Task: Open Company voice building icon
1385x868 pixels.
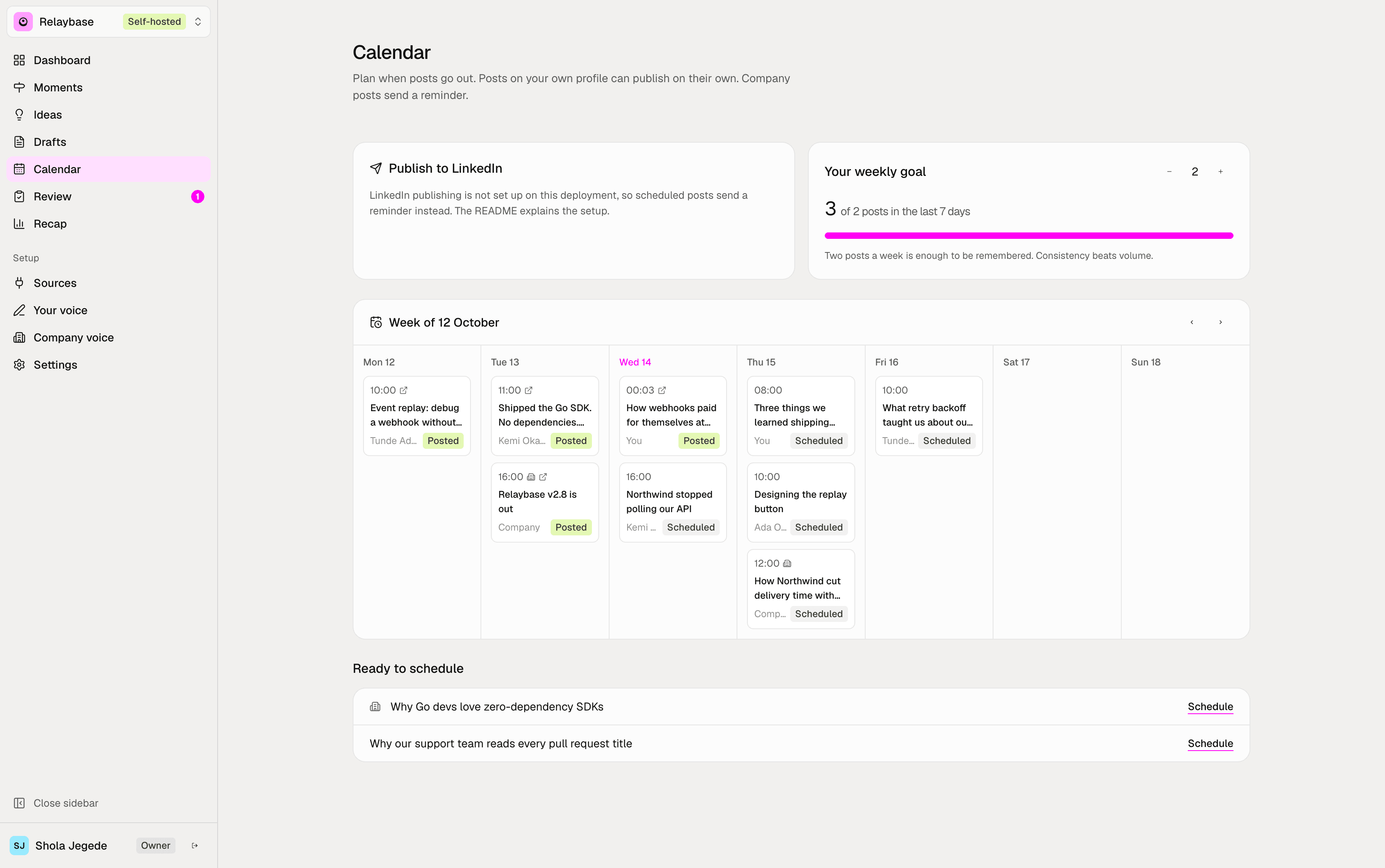Action: point(20,337)
